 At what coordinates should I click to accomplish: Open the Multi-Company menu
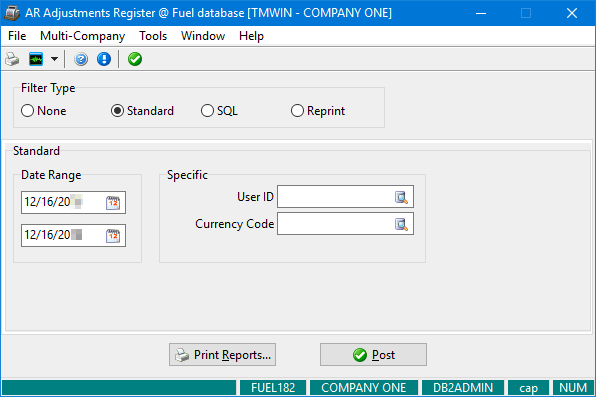click(82, 36)
